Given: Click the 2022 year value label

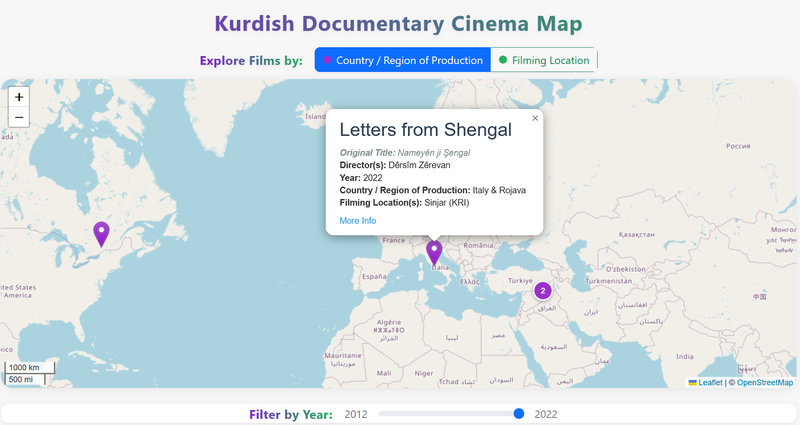Looking at the screenshot, I should 545,414.
